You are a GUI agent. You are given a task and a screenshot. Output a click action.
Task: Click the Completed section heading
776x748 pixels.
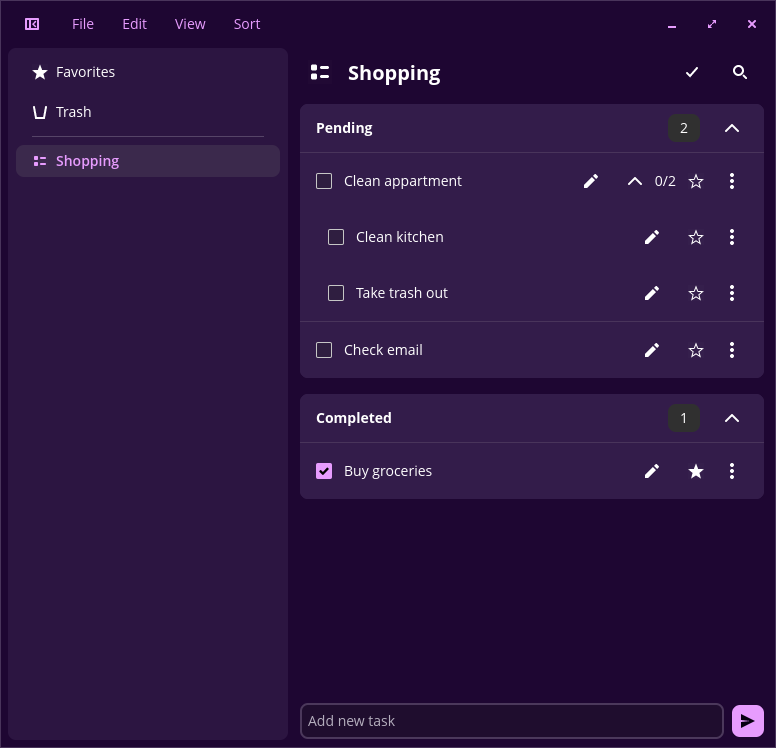[354, 418]
